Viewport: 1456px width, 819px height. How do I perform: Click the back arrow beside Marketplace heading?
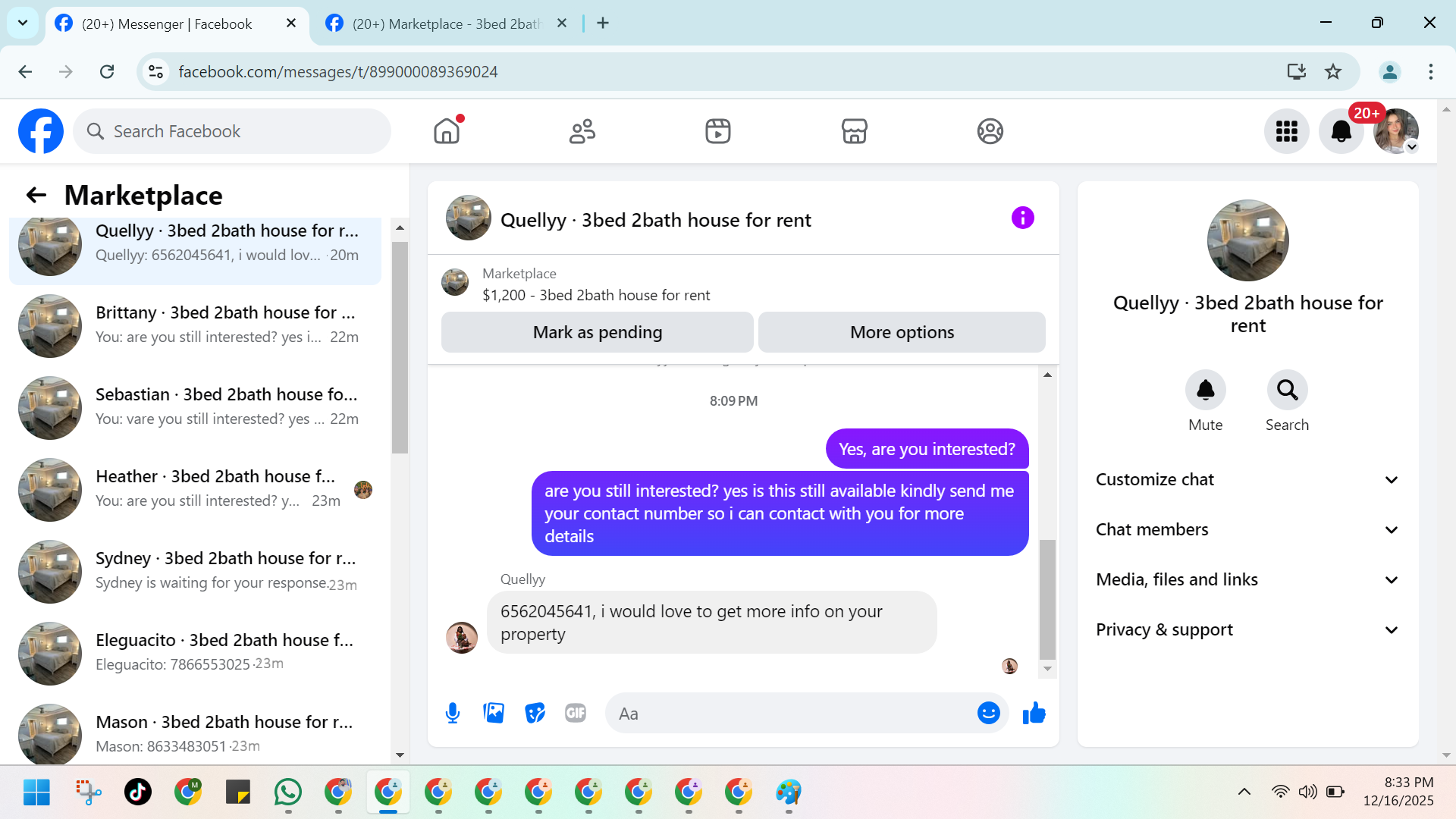tap(36, 196)
